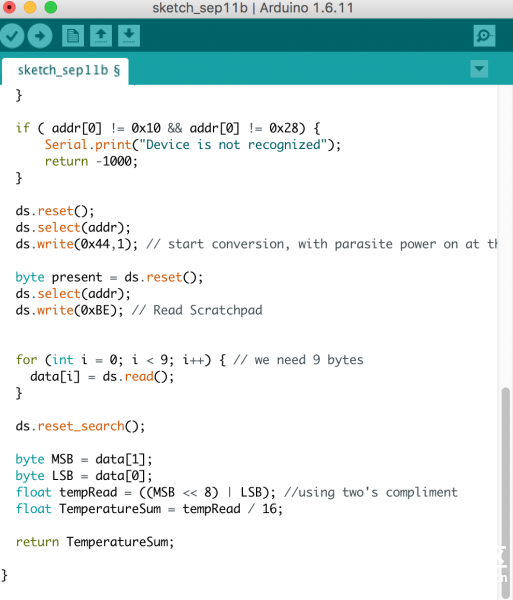
Task: Create a new sketch via toolbar icon
Action: pyautogui.click(x=73, y=36)
